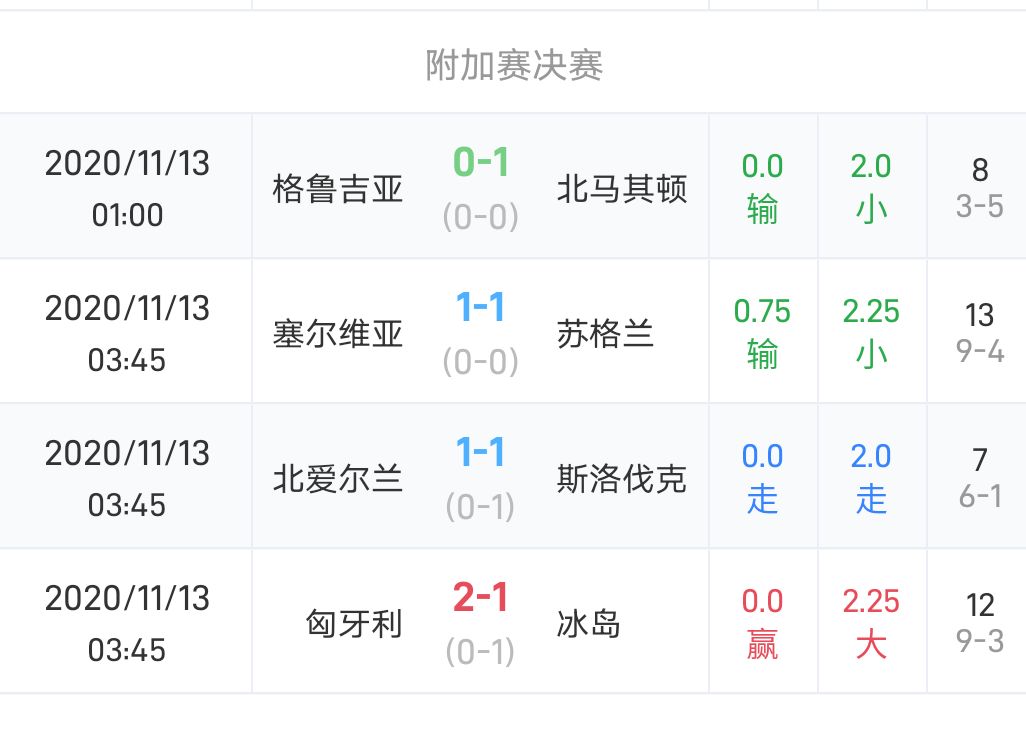
Task: Open the 格鲁吉亚 team link
Action: coord(338,188)
